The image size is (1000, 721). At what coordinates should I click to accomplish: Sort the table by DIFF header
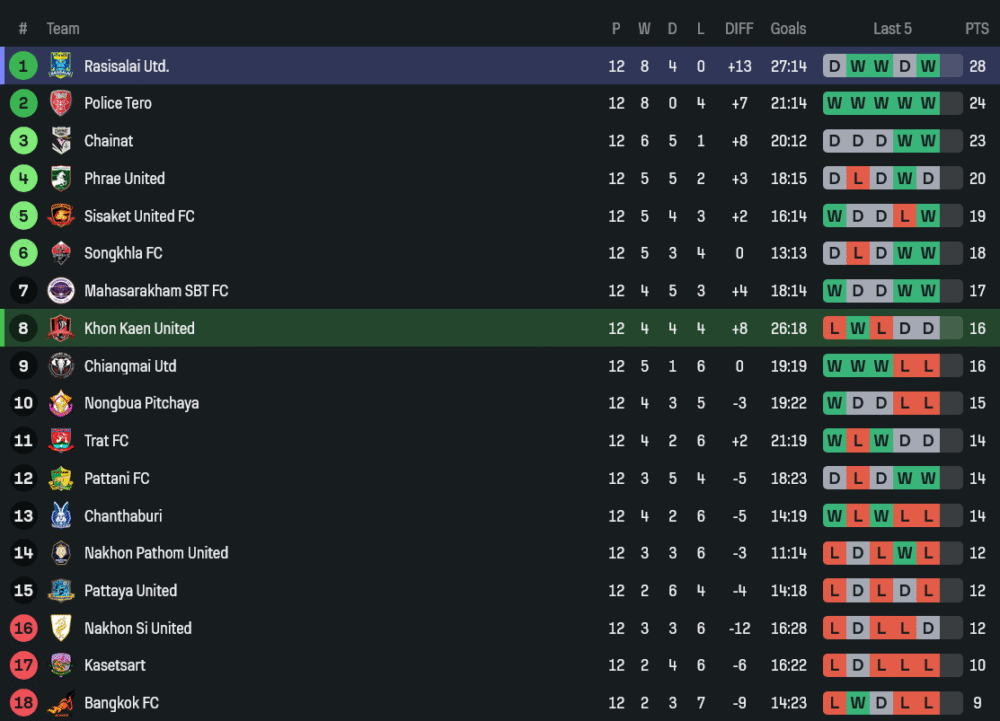(x=739, y=29)
